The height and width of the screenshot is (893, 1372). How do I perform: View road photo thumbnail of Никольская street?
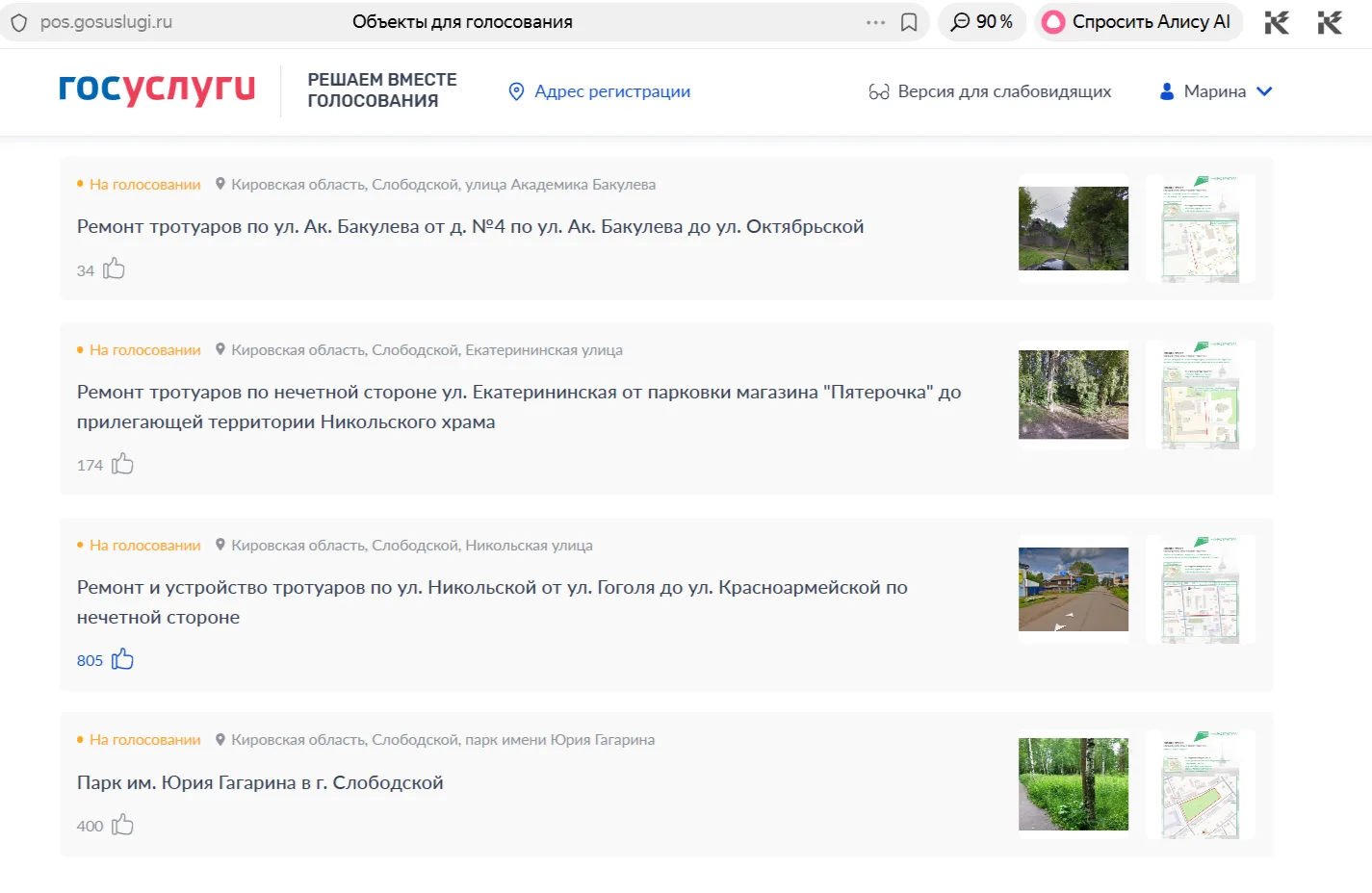(x=1074, y=589)
